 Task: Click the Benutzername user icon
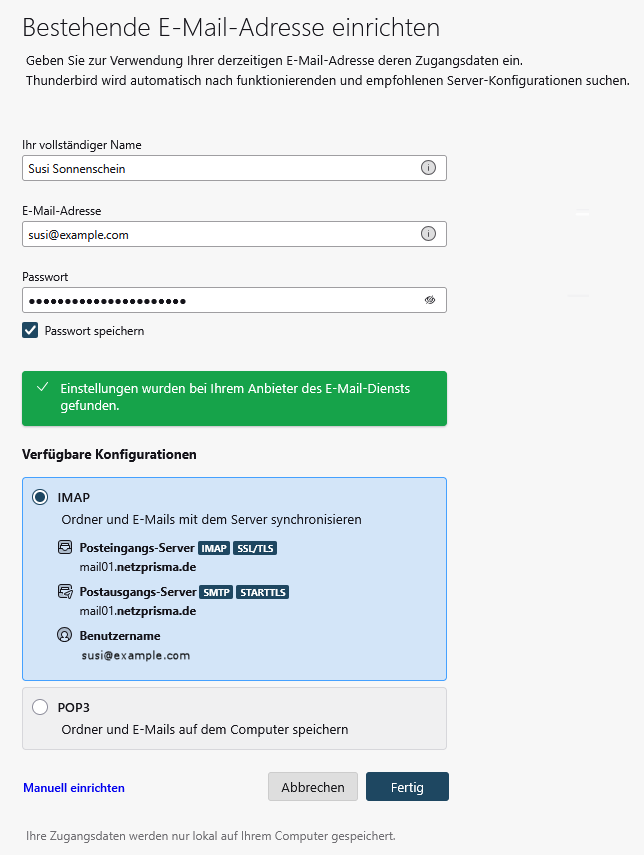[x=66, y=635]
